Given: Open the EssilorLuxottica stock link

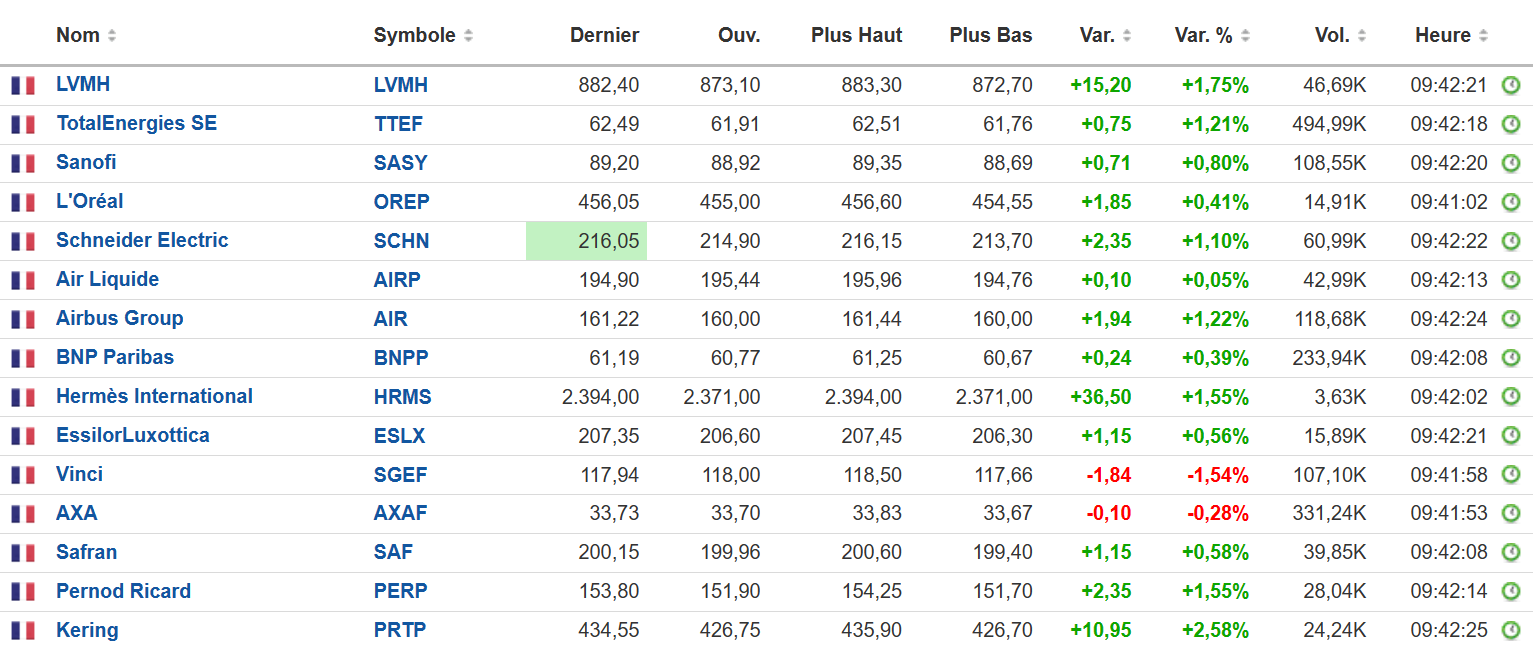Looking at the screenshot, I should 133,435.
